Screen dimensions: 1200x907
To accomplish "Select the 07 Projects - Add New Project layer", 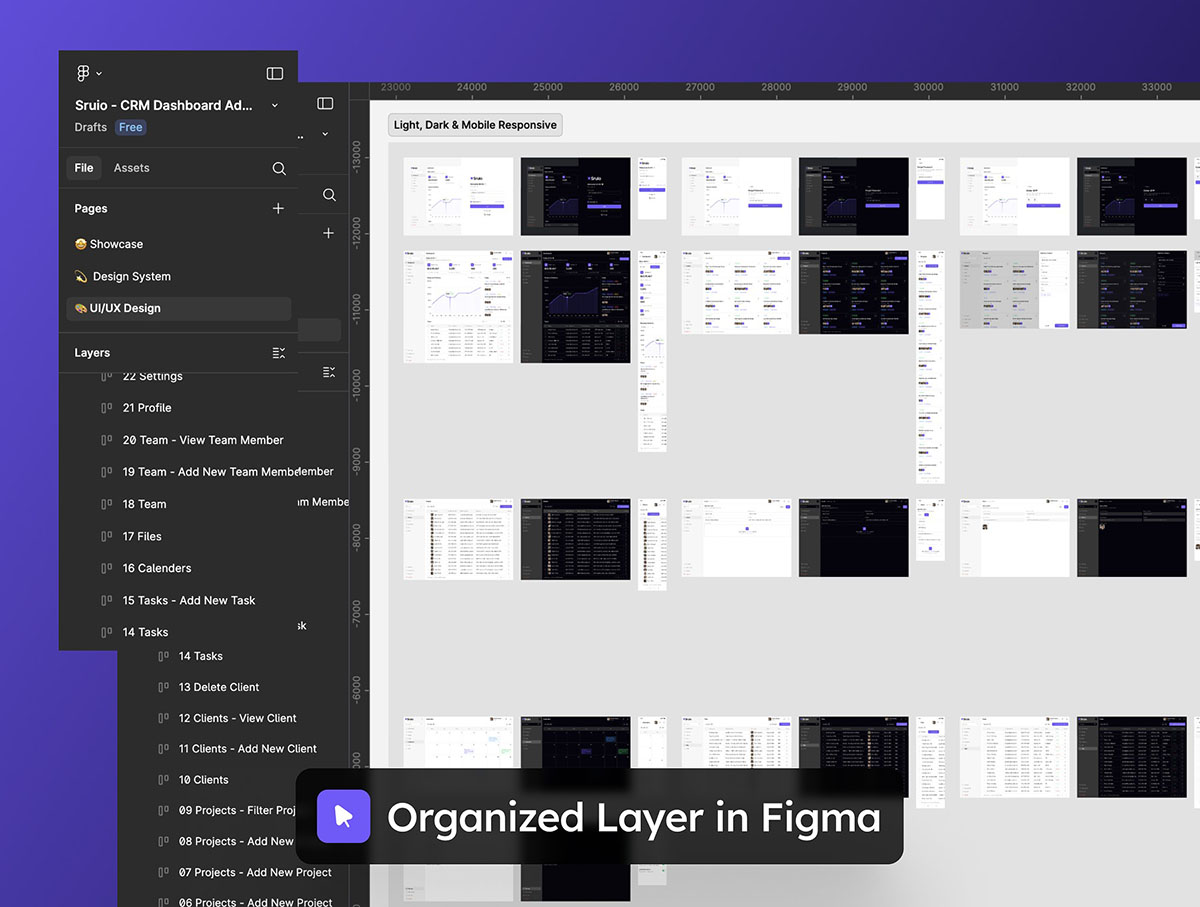I will pyautogui.click(x=255, y=873).
